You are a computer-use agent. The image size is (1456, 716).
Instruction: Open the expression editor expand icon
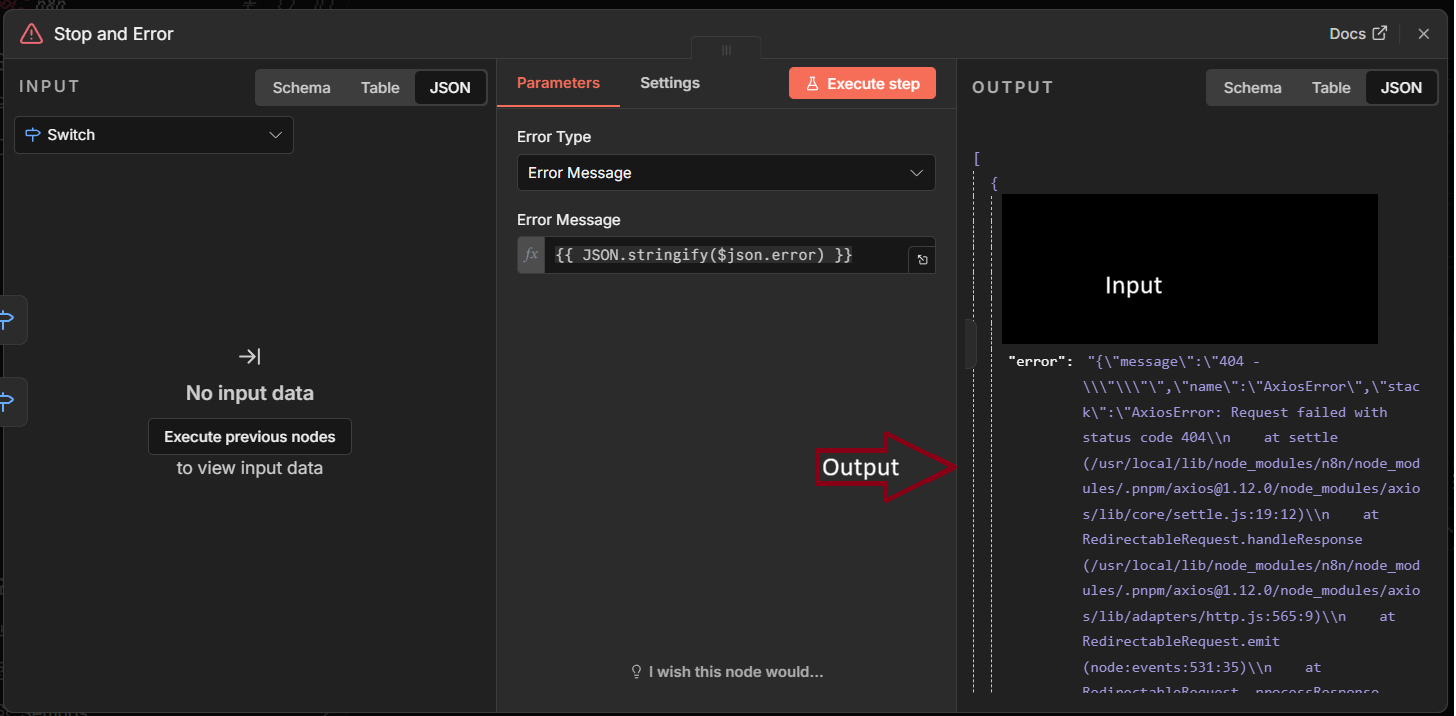click(922, 260)
